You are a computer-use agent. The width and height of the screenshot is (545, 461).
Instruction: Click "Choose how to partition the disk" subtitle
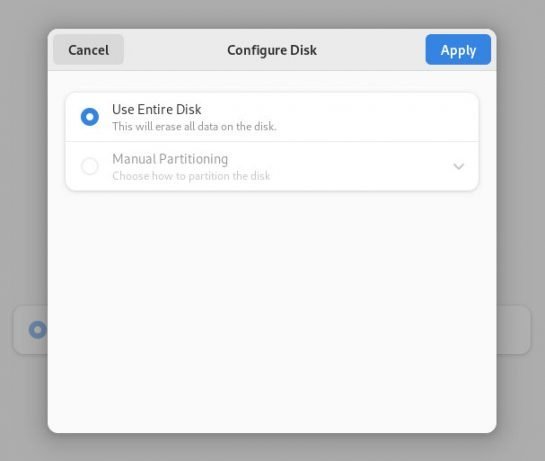tap(191, 176)
